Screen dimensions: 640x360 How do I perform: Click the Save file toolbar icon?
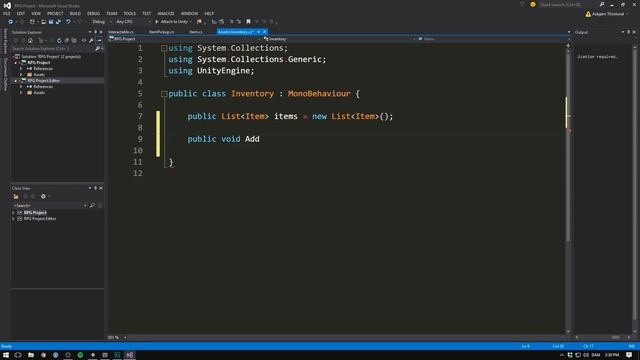51,22
